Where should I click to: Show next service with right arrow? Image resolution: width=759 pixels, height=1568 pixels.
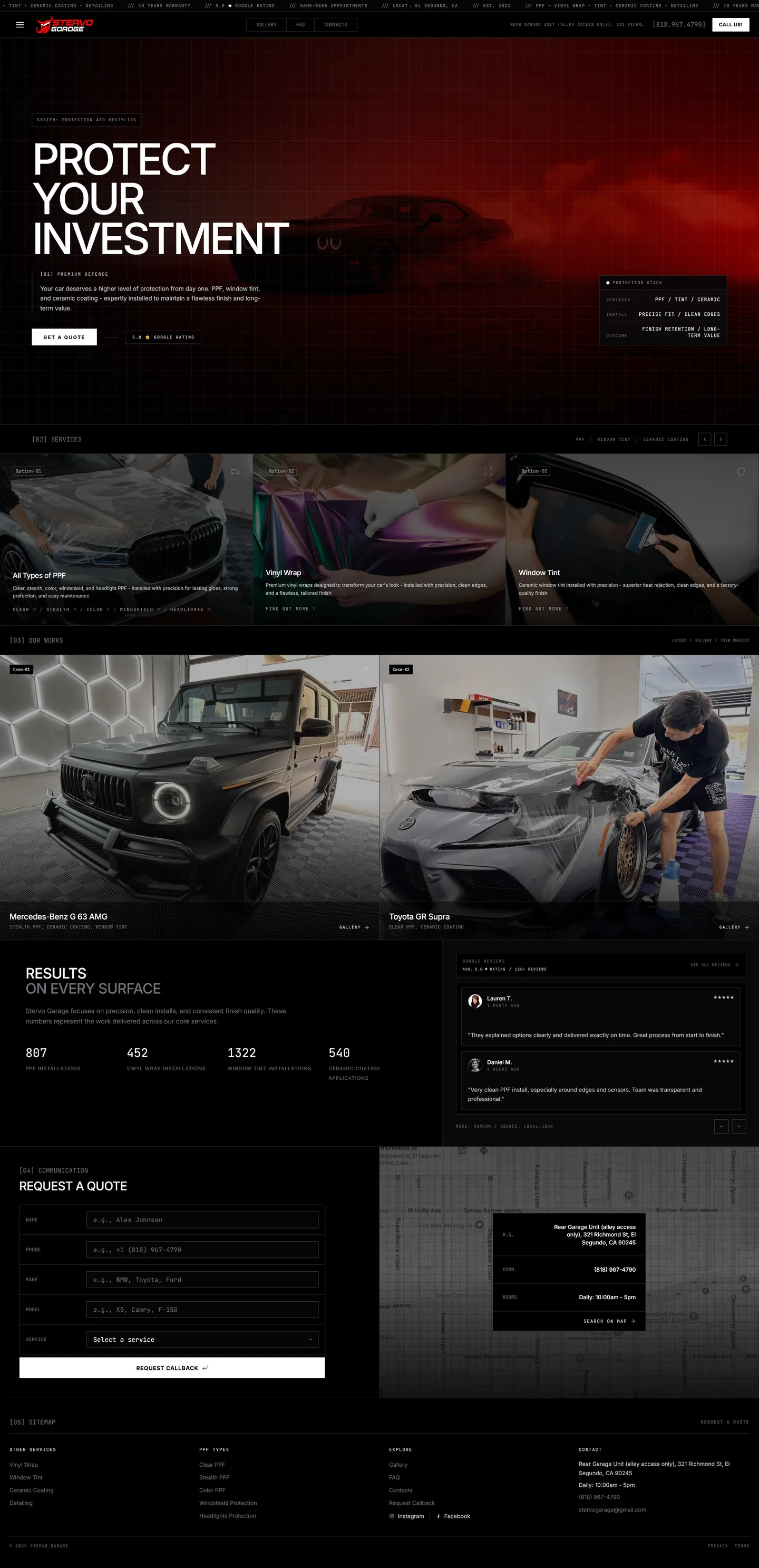tap(721, 439)
